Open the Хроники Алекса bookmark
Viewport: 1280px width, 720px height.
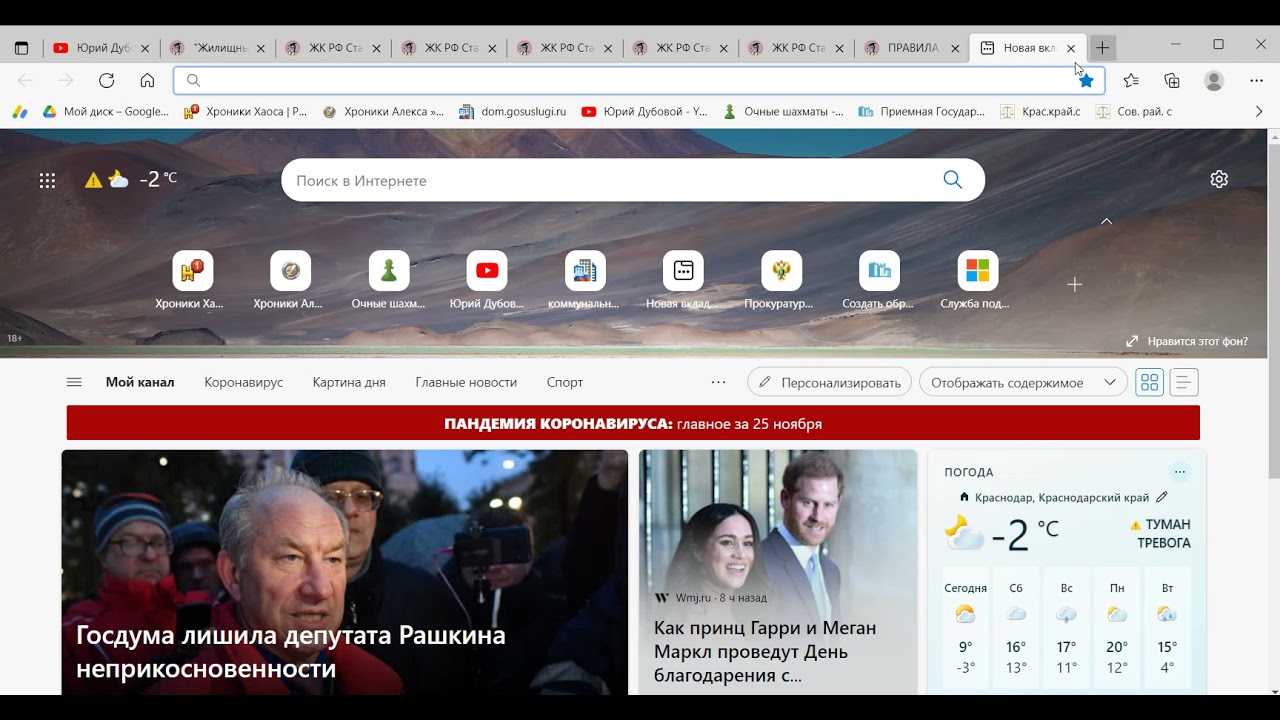[x=384, y=112]
